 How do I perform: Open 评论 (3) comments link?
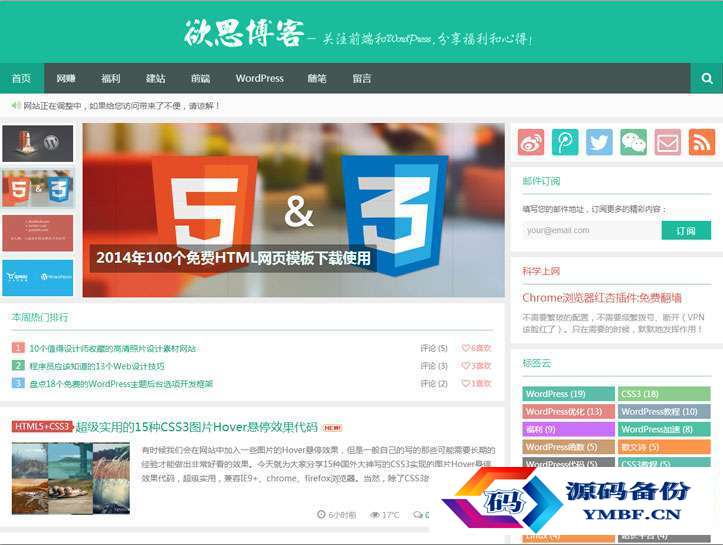click(x=434, y=366)
